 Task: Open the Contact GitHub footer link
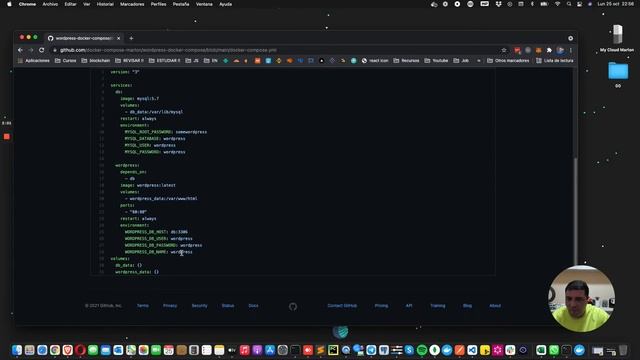[x=342, y=306]
